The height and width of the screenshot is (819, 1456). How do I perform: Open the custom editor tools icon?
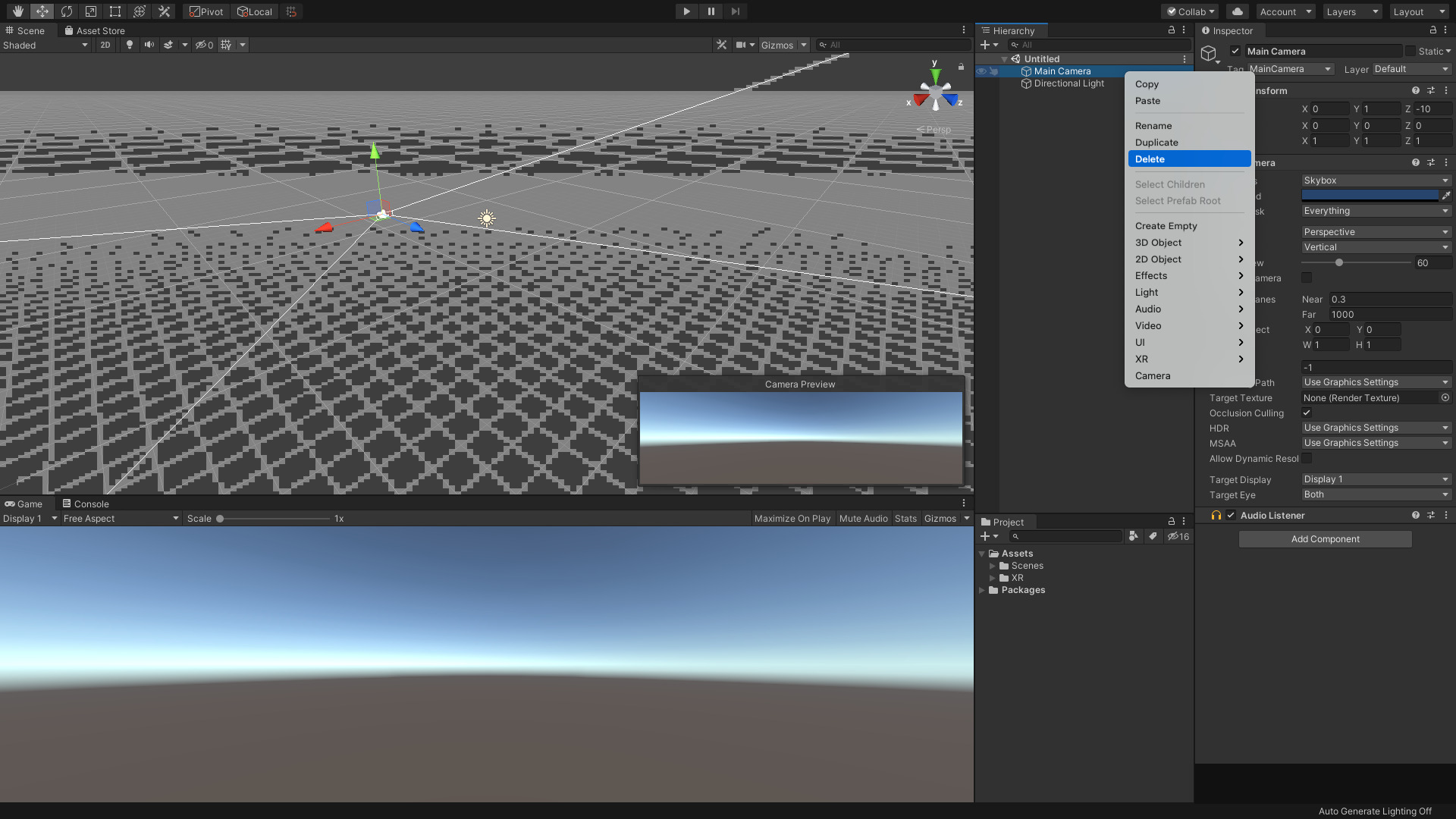(164, 11)
